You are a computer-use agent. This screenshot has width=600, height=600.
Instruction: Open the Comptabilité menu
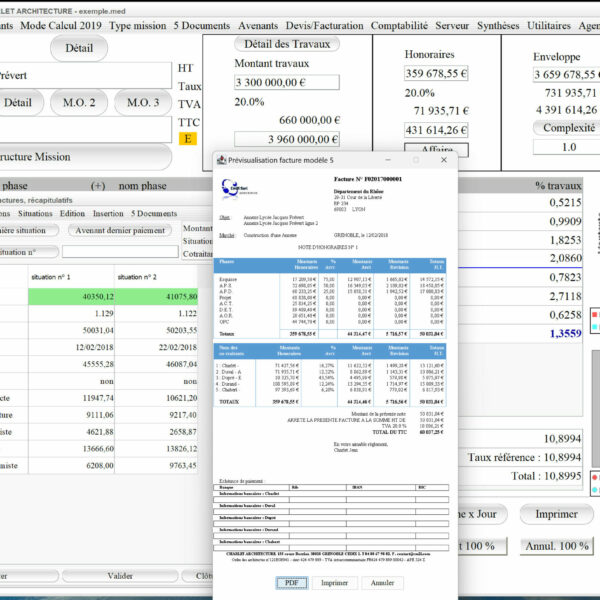point(399,26)
